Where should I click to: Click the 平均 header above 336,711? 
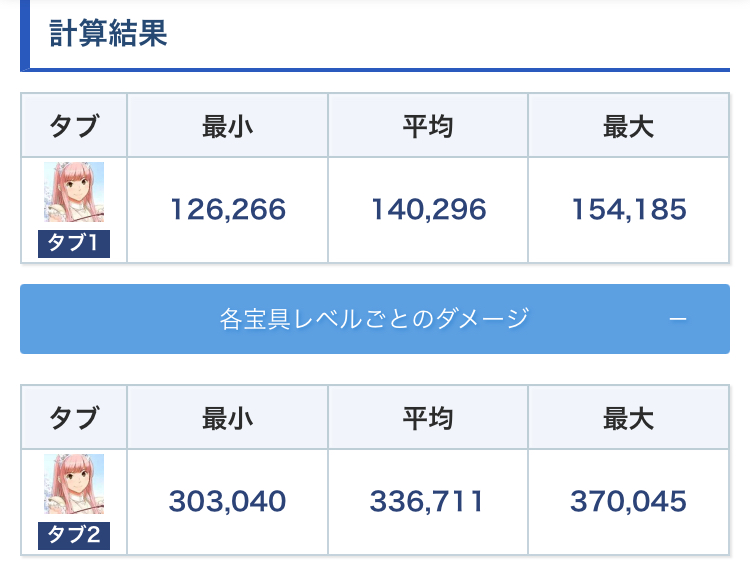(427, 418)
